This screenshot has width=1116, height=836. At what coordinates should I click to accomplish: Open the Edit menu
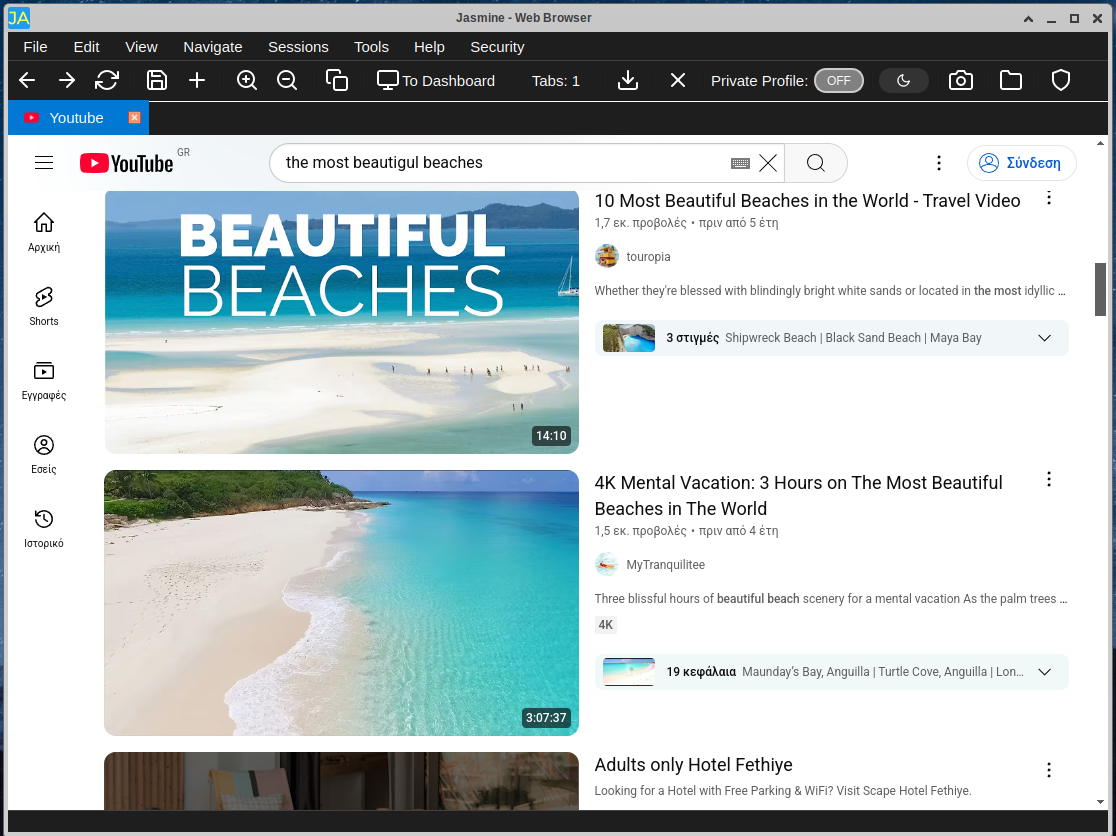(x=86, y=47)
